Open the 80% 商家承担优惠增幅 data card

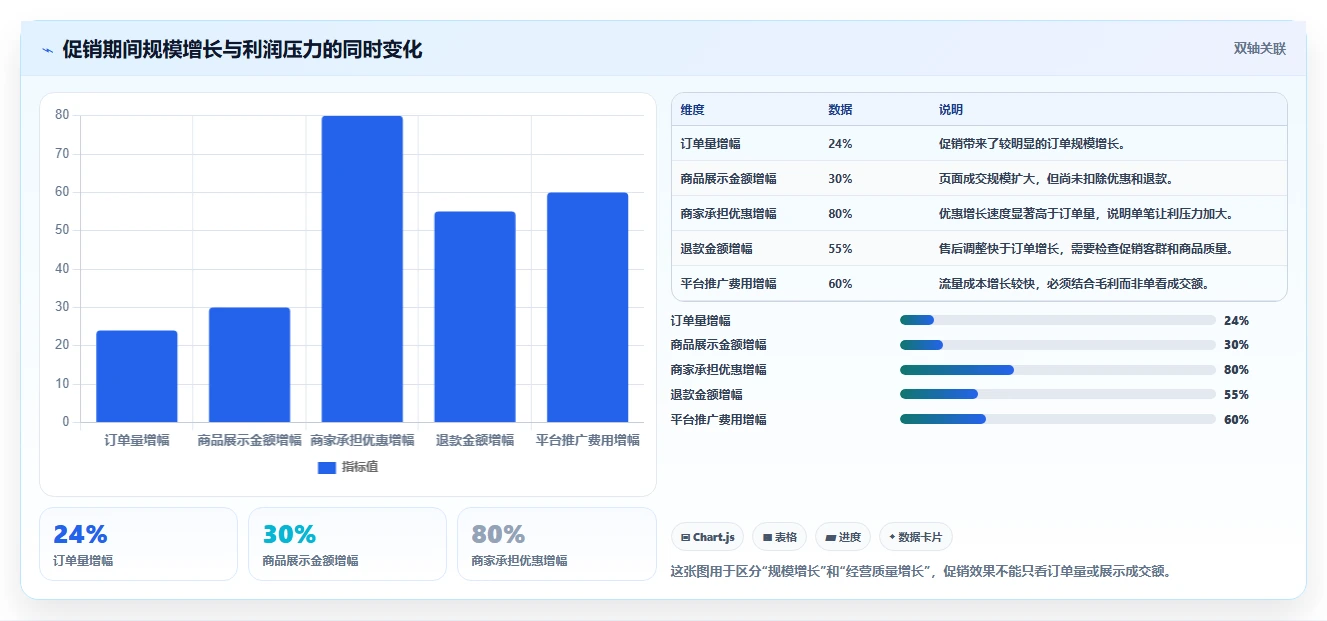click(556, 544)
